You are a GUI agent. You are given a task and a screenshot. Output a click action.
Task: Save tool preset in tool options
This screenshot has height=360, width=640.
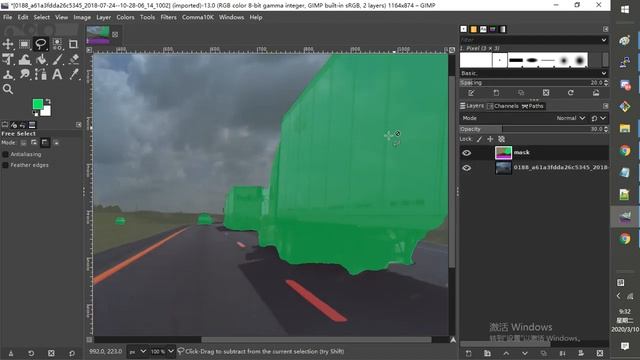(x=11, y=353)
